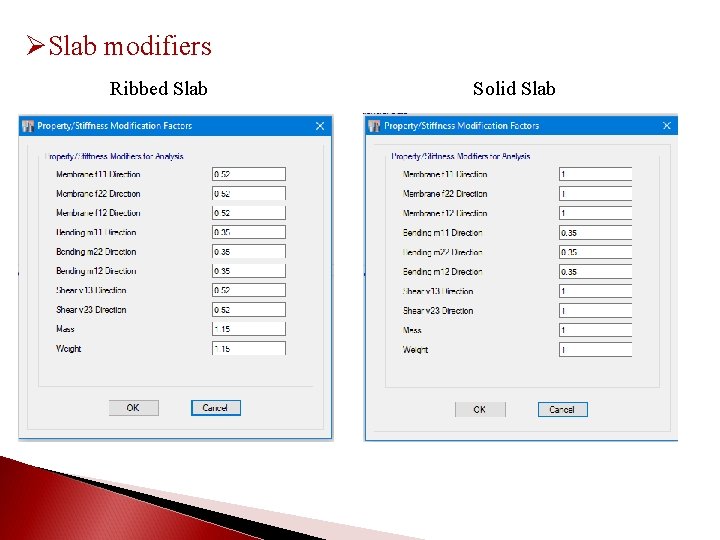Click OK in the Solid Slab dialog
The width and height of the screenshot is (720, 540).
480,410
